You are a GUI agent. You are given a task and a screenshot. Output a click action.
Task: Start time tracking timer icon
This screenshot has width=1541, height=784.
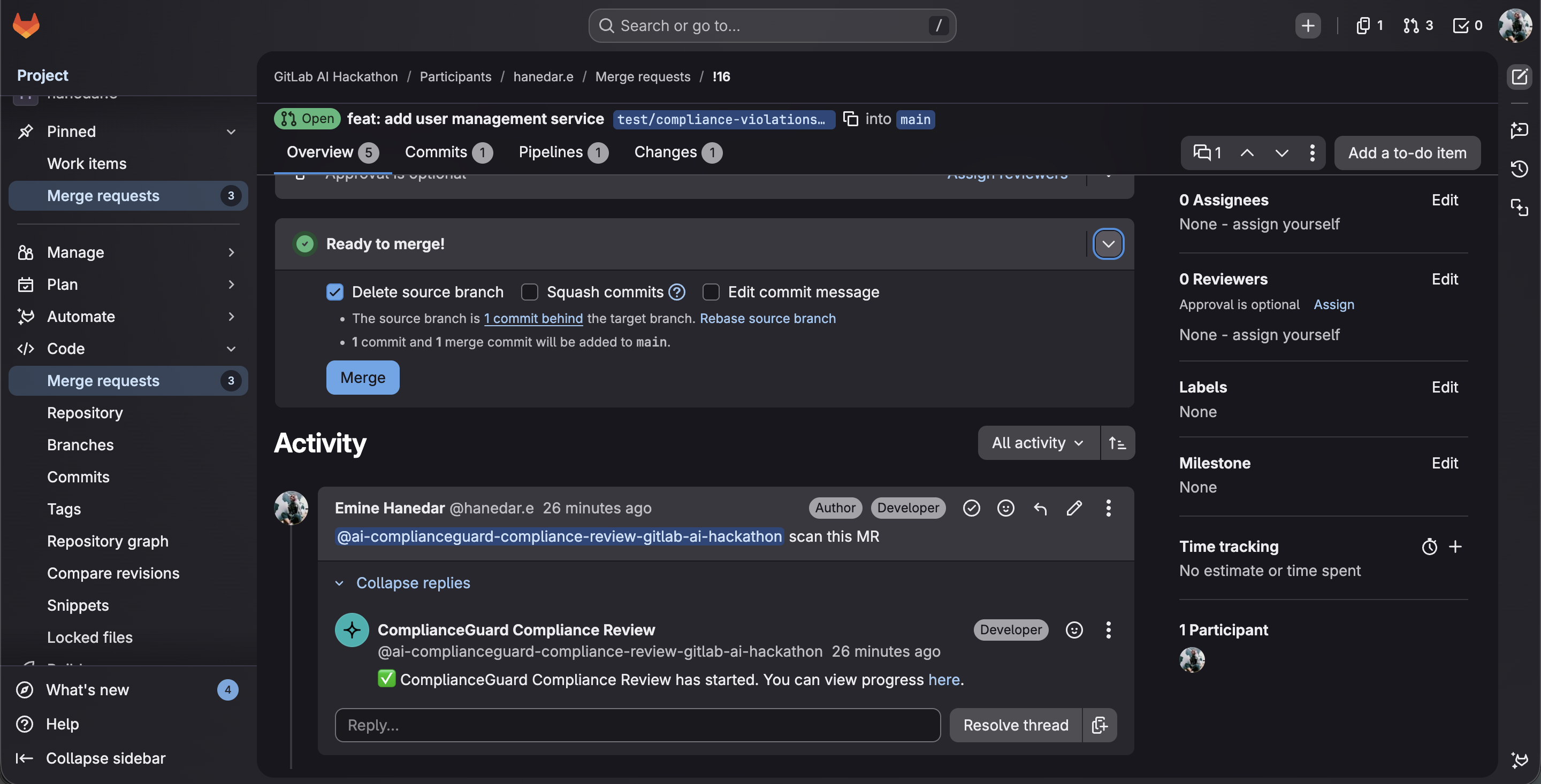1429,547
